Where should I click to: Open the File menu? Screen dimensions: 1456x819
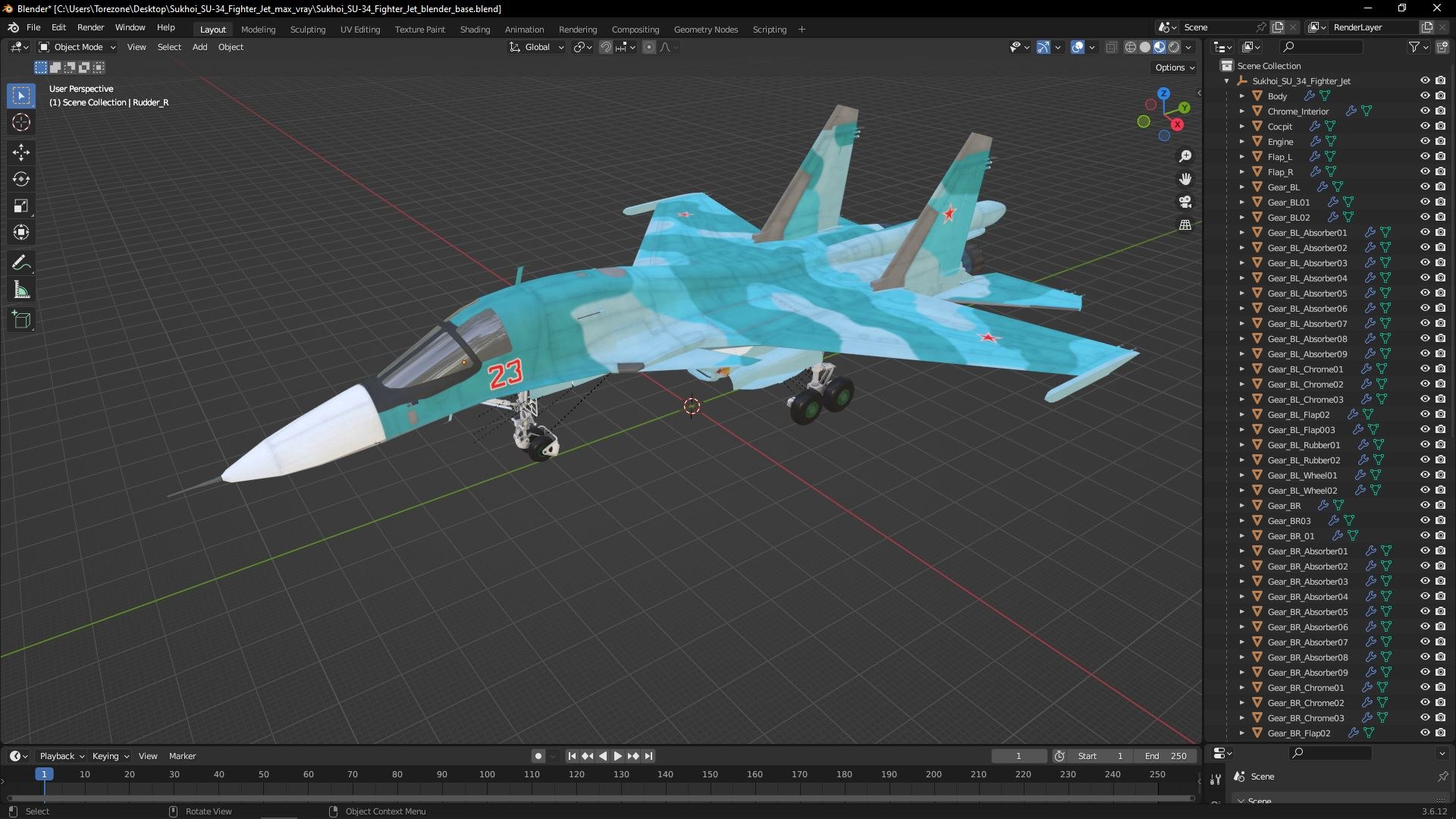pos(33,27)
